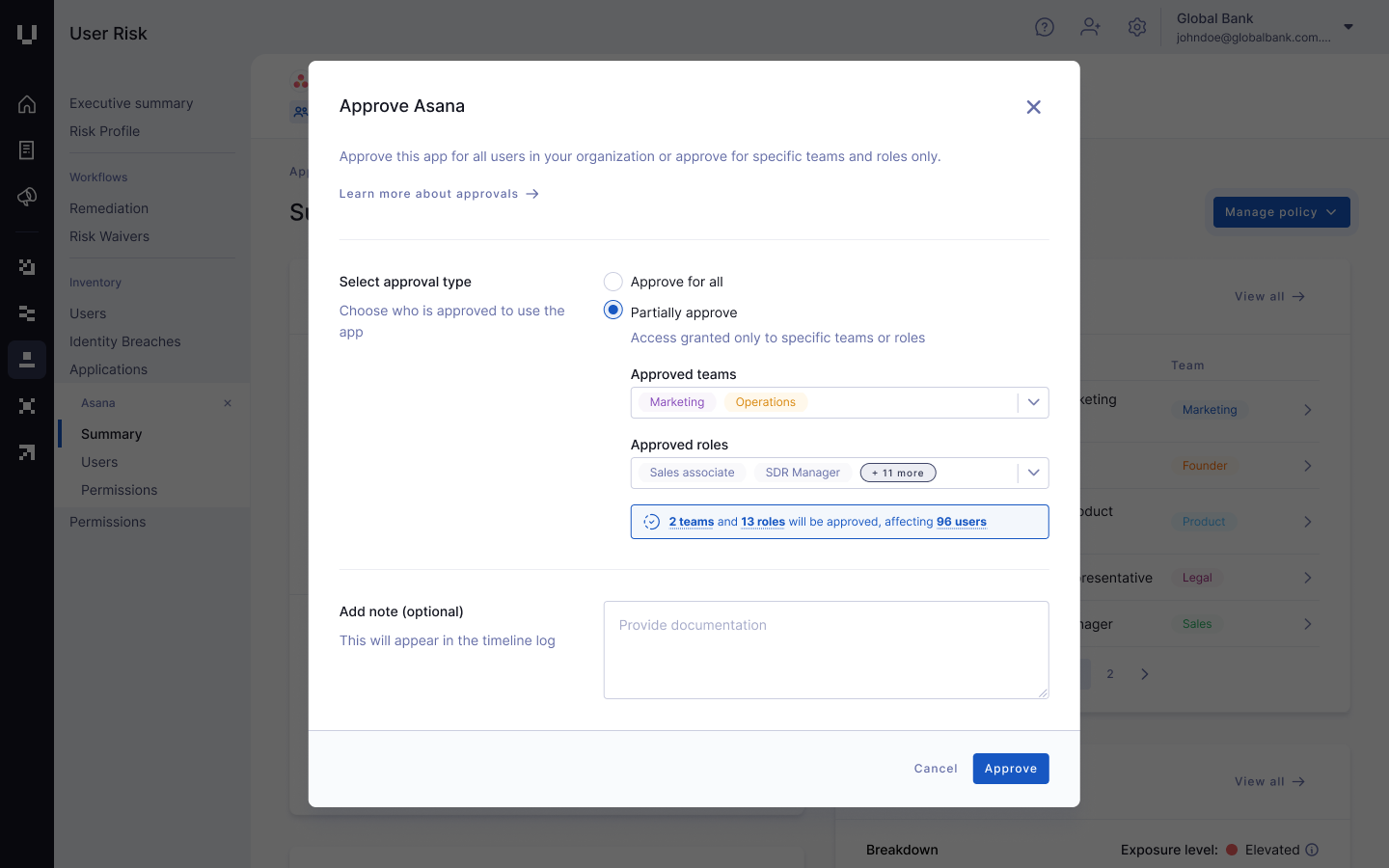This screenshot has height=868, width=1389.
Task: Close the Asana section in sidebar
Action: point(228,403)
